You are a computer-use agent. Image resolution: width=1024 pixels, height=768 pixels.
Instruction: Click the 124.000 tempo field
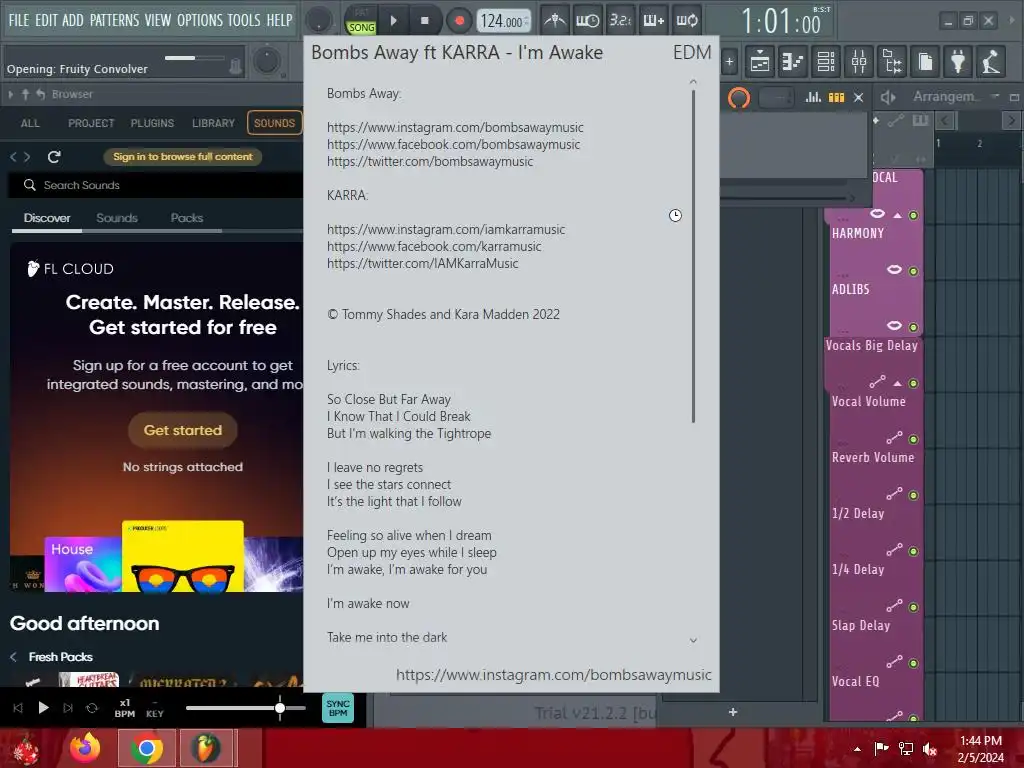point(504,22)
